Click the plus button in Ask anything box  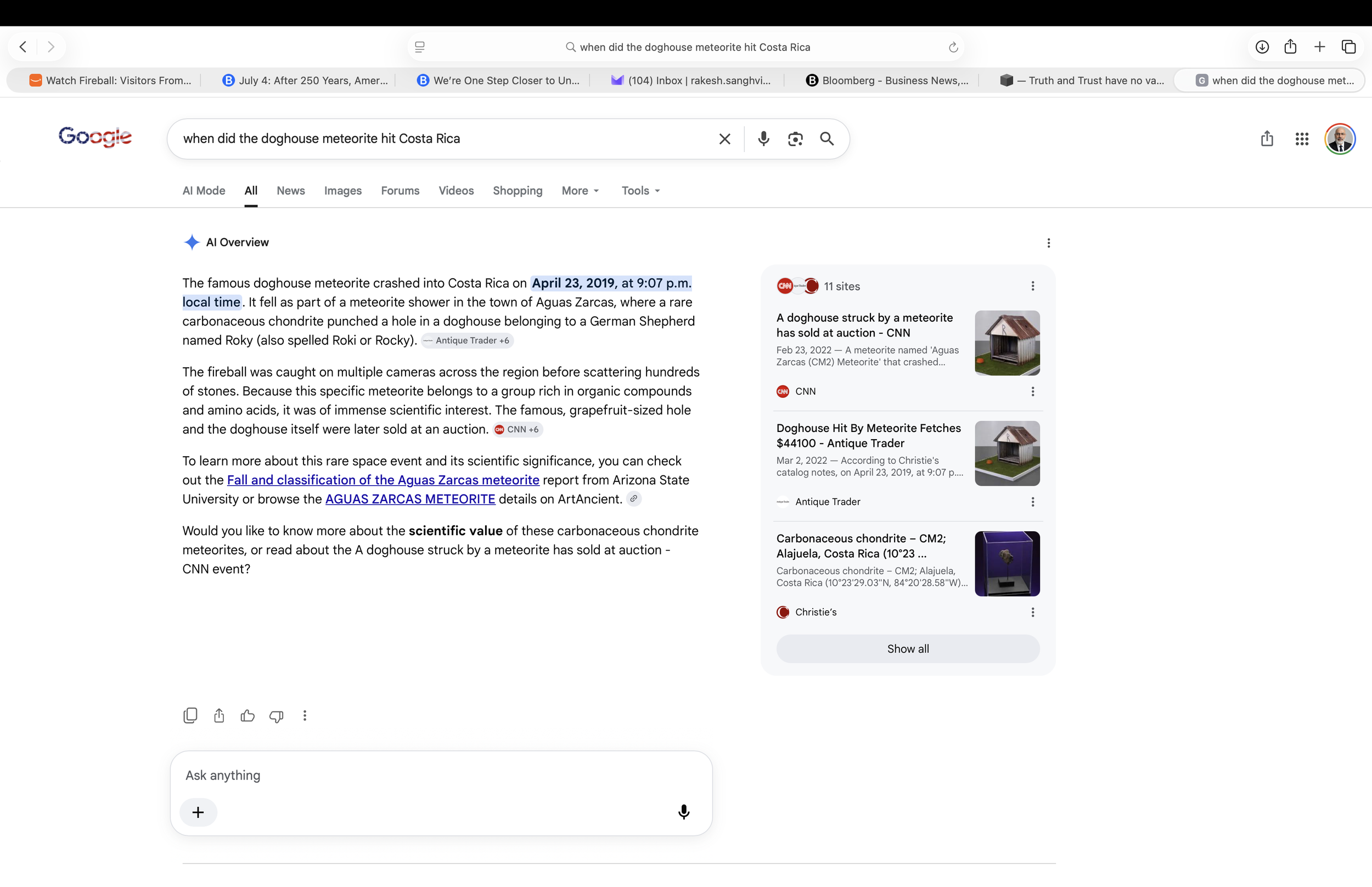pyautogui.click(x=198, y=812)
